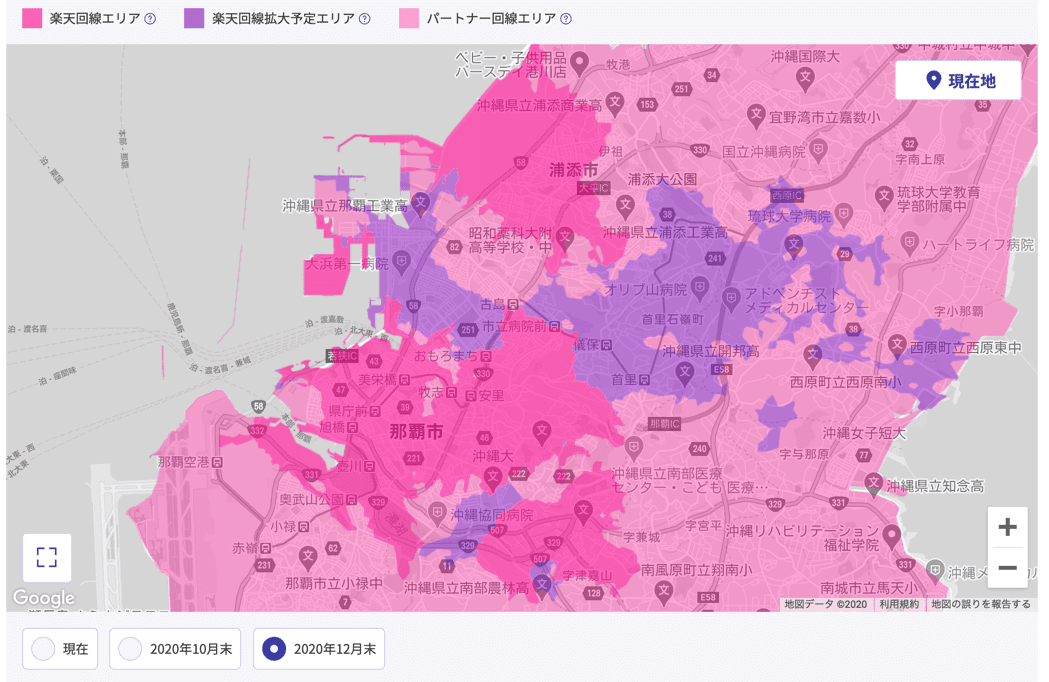Toggle fullscreen map view
The height and width of the screenshot is (682, 1049).
46,558
